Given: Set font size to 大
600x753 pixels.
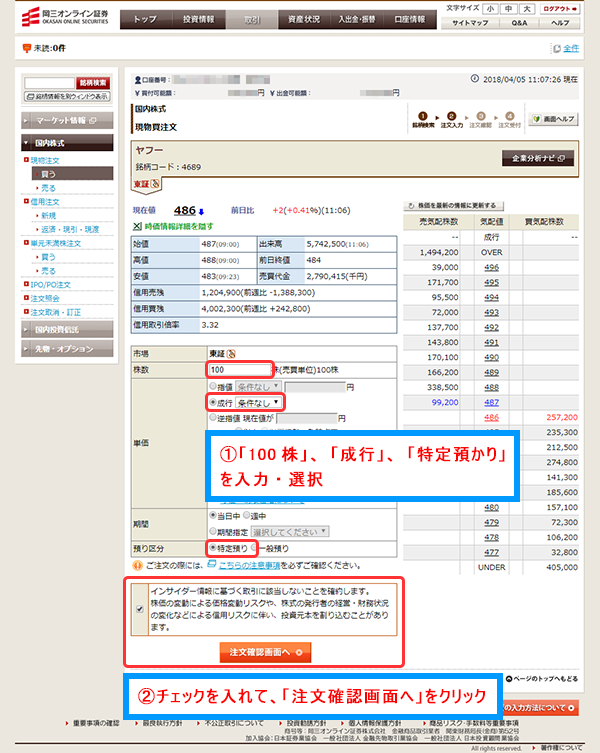Looking at the screenshot, I should coord(527,9).
